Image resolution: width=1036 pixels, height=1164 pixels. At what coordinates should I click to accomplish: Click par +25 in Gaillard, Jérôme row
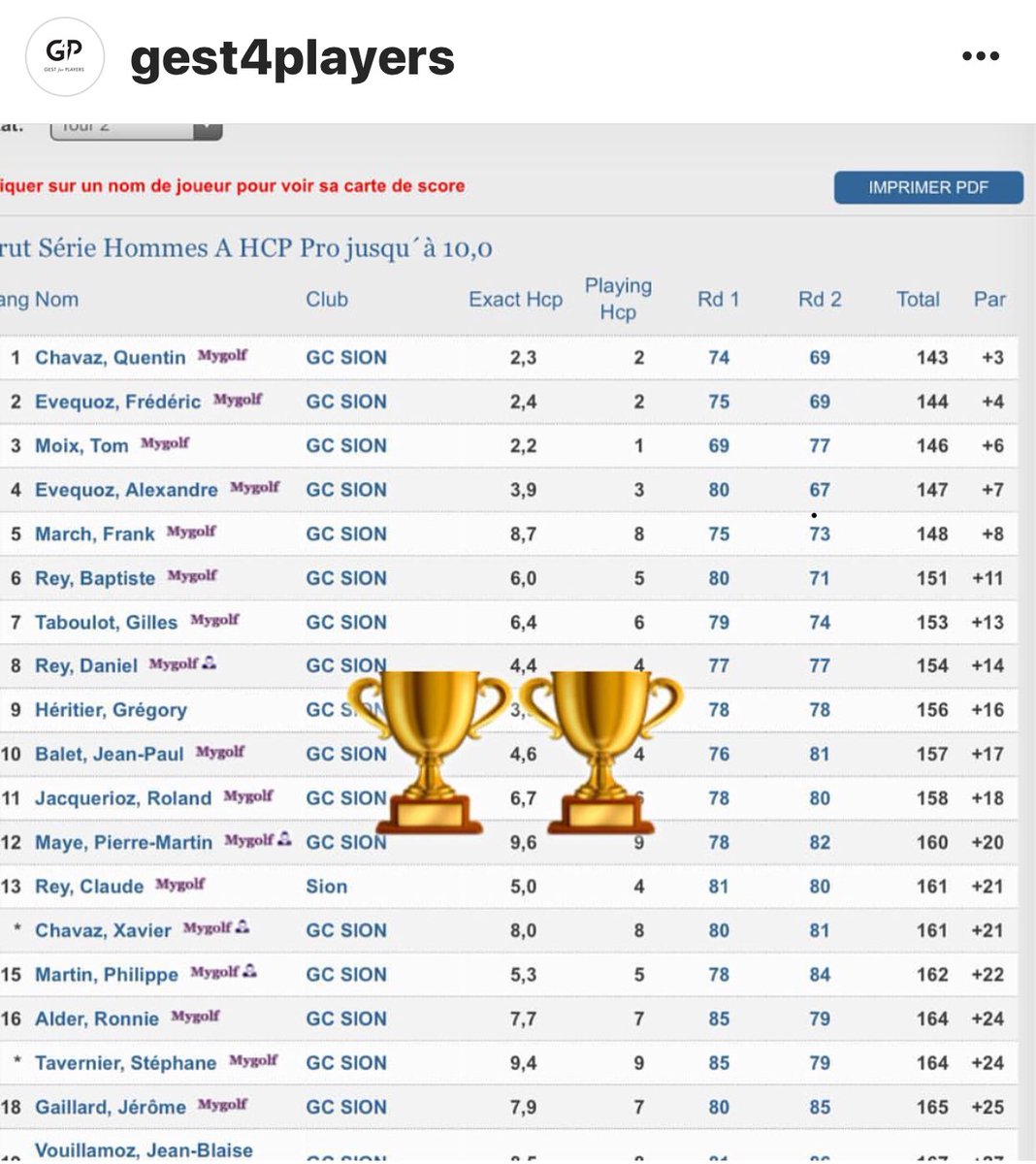[x=987, y=1107]
